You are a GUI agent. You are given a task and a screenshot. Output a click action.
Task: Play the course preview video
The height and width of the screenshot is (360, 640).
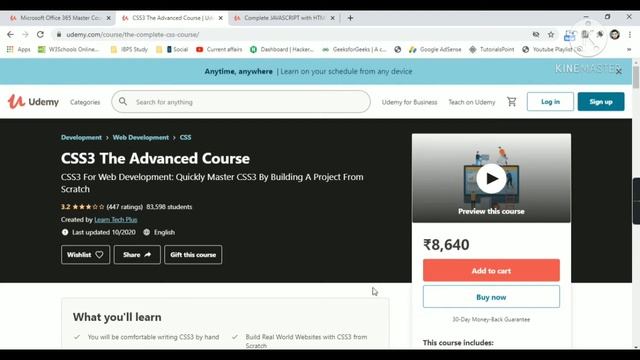coord(491,178)
